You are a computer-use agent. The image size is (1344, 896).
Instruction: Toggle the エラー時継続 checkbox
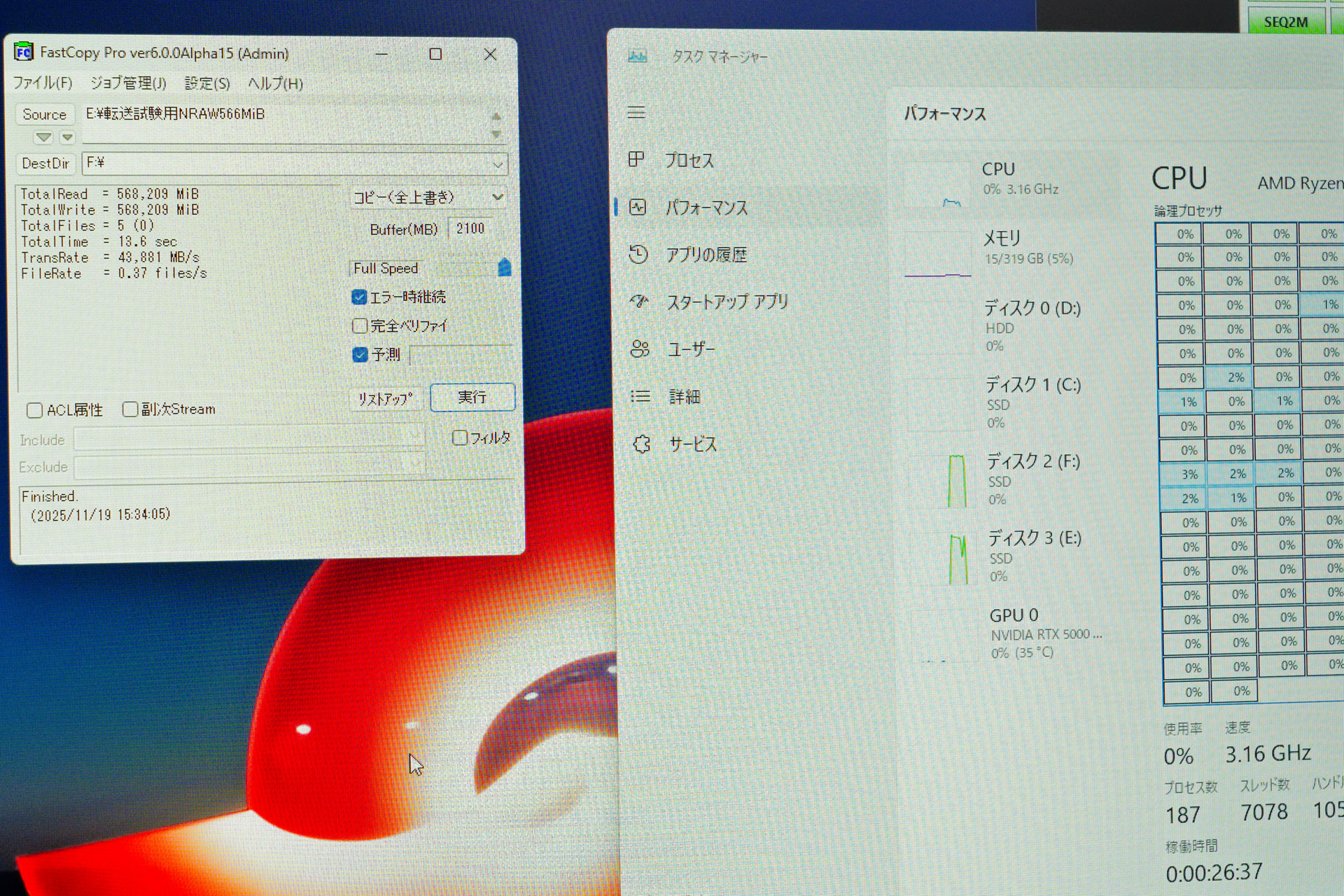[x=359, y=297]
